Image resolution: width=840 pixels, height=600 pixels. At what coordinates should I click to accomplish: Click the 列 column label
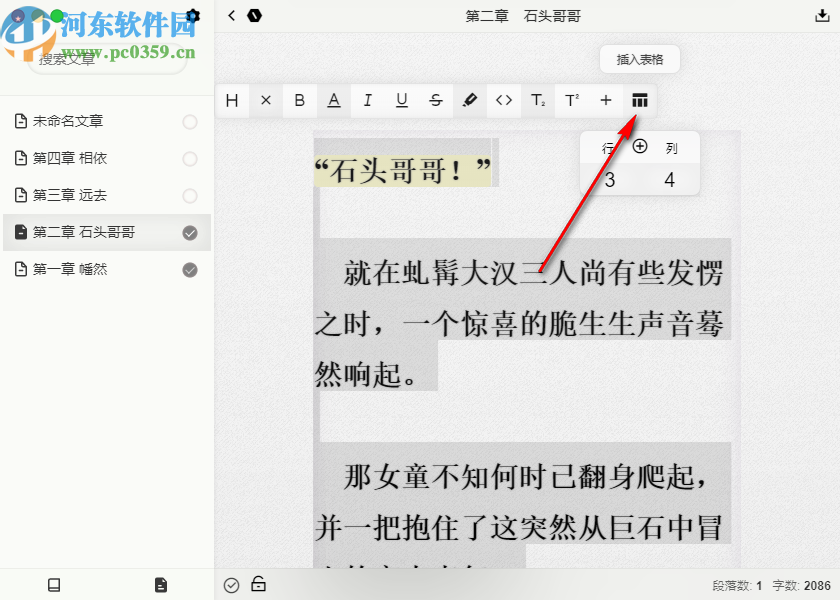672,148
